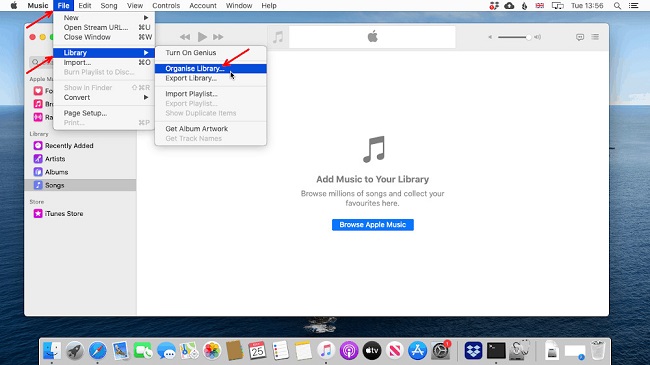Open News from the dock

coord(395,351)
